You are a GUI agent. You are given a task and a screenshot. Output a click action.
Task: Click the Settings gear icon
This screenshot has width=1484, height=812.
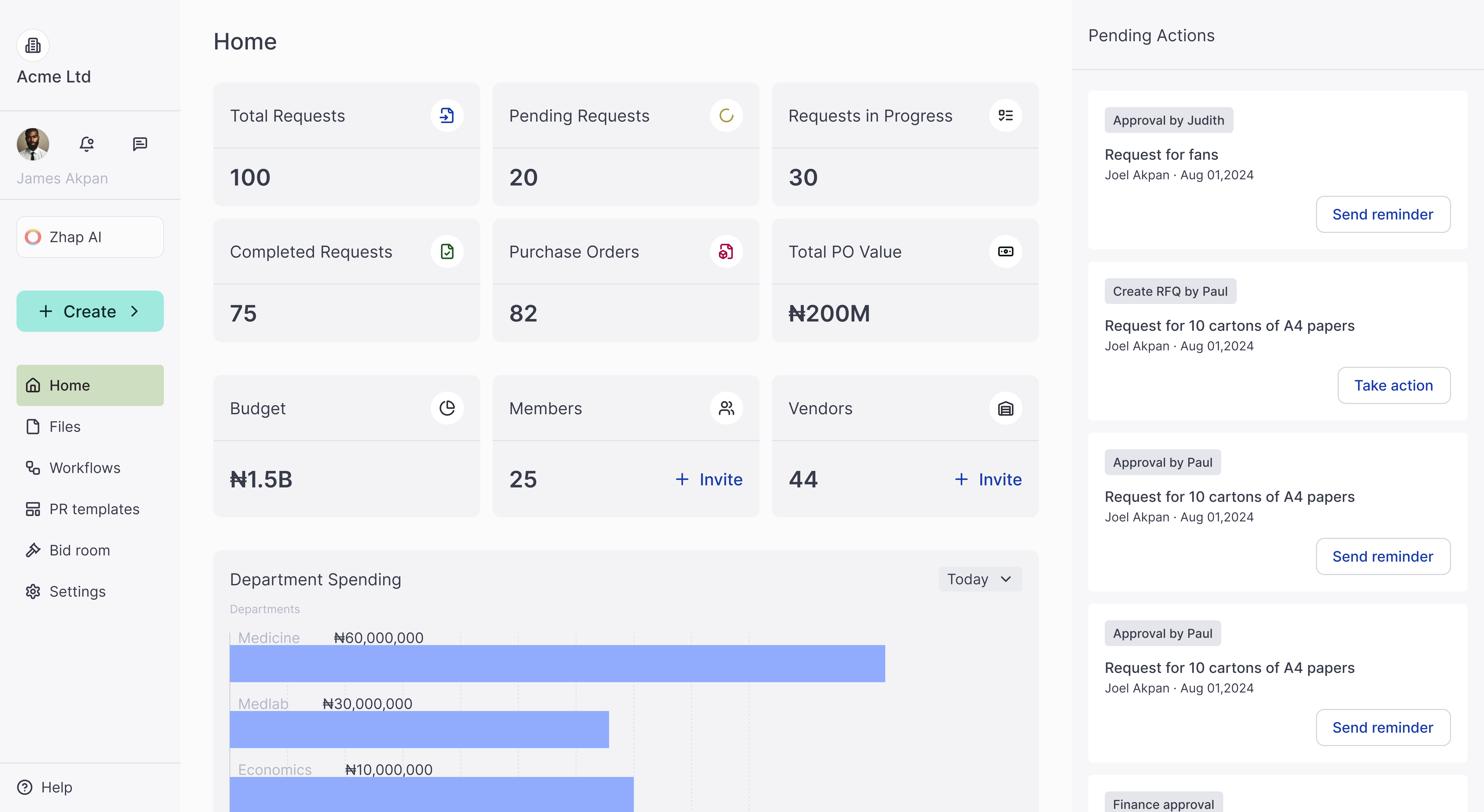(33, 591)
